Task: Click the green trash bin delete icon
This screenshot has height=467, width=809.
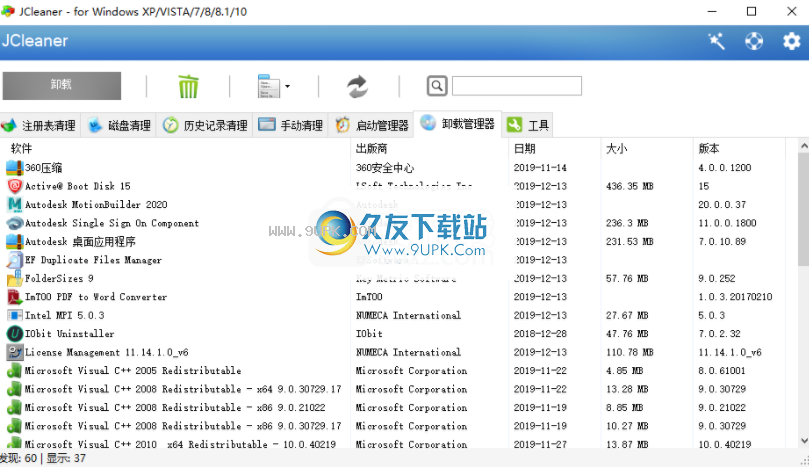Action: tap(188, 86)
